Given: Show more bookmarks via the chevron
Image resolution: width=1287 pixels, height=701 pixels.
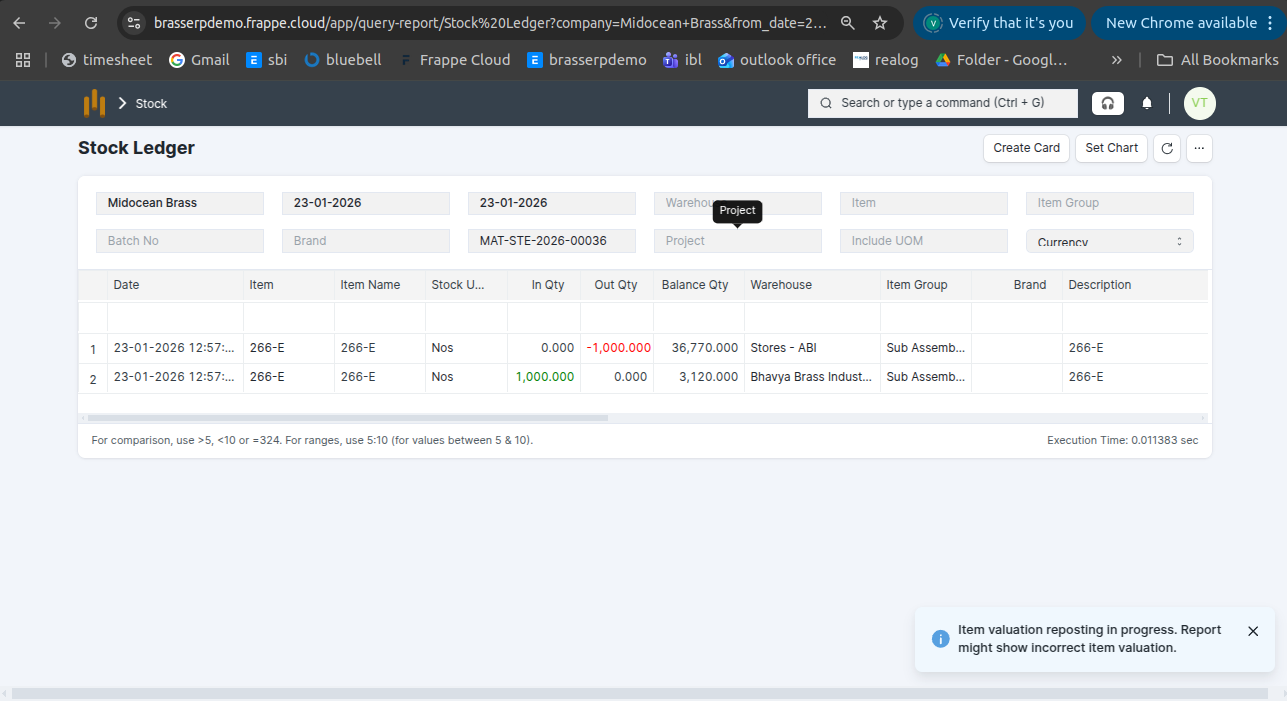Looking at the screenshot, I should coord(1116,60).
